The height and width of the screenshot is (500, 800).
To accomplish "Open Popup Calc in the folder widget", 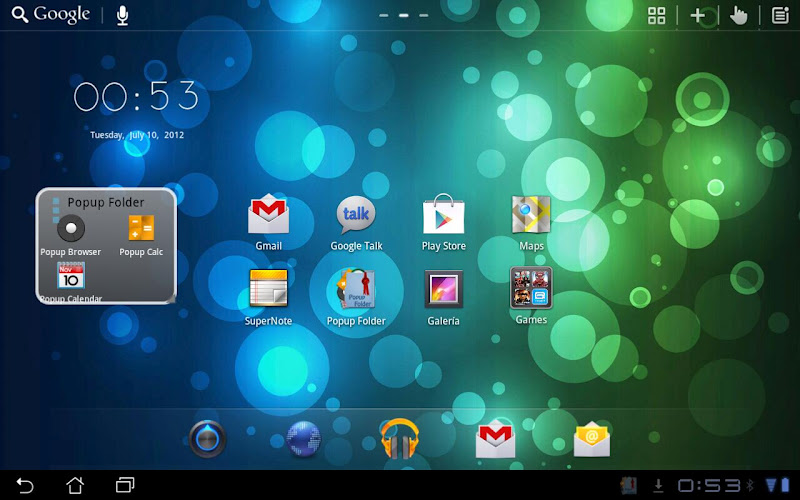I will 141,236.
